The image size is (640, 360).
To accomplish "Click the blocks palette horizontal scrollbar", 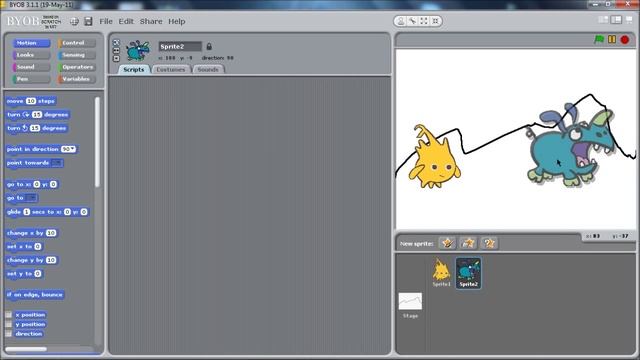I will (x=26, y=349).
